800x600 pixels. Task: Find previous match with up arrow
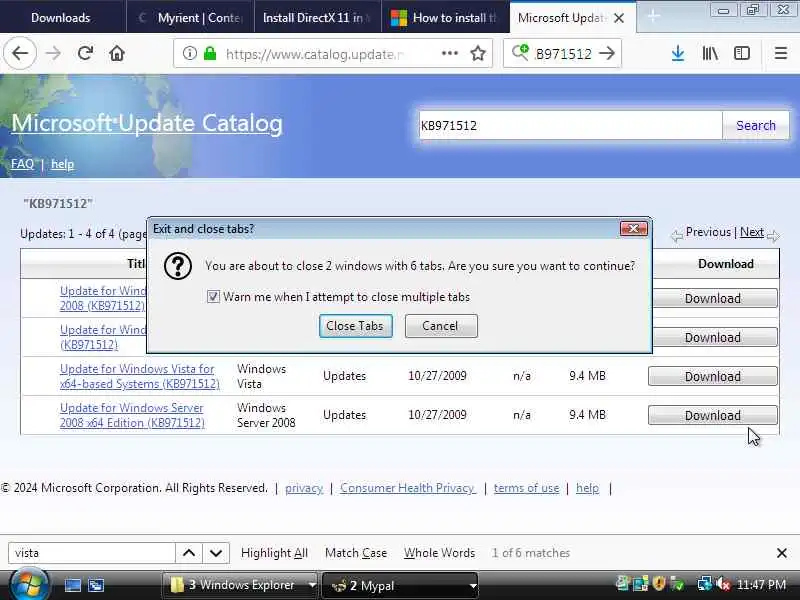point(189,553)
